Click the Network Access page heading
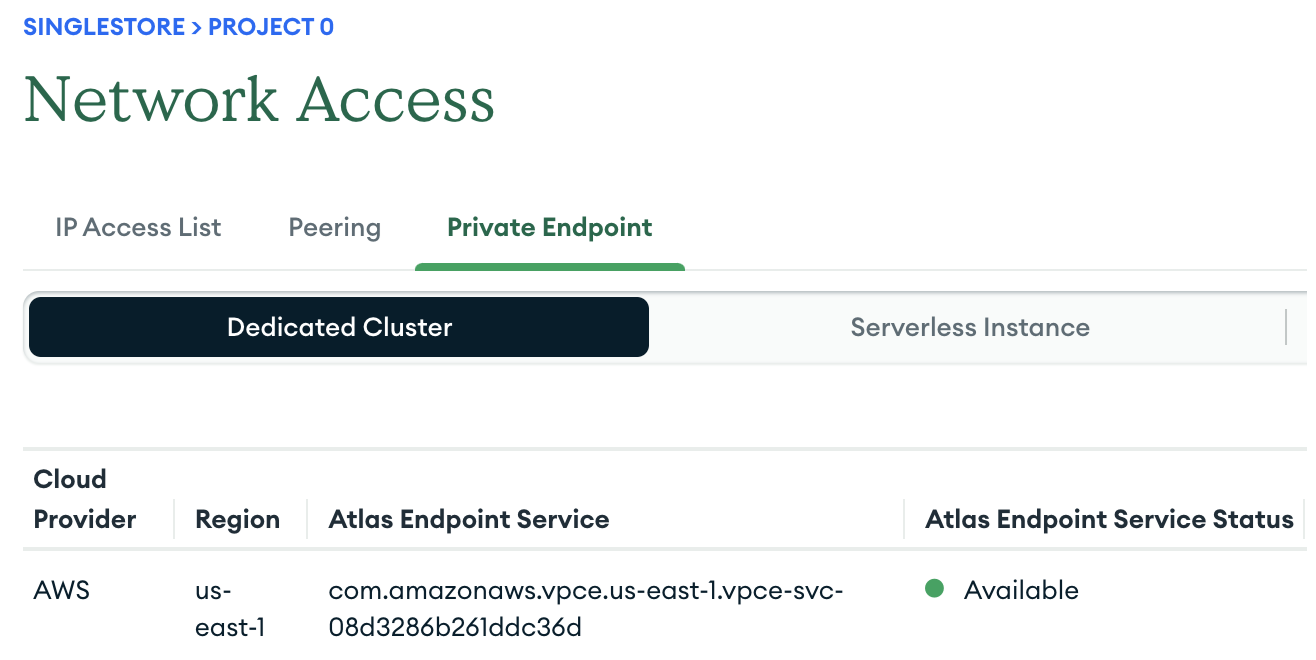Screen dimensions: 1316x660 coord(259,100)
